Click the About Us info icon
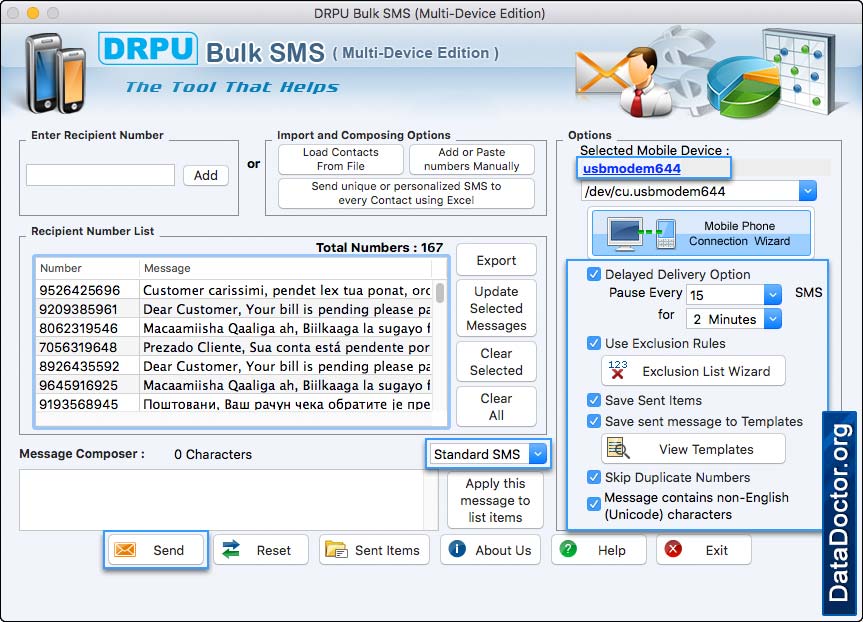Image resolution: width=863 pixels, height=622 pixels. (x=457, y=549)
